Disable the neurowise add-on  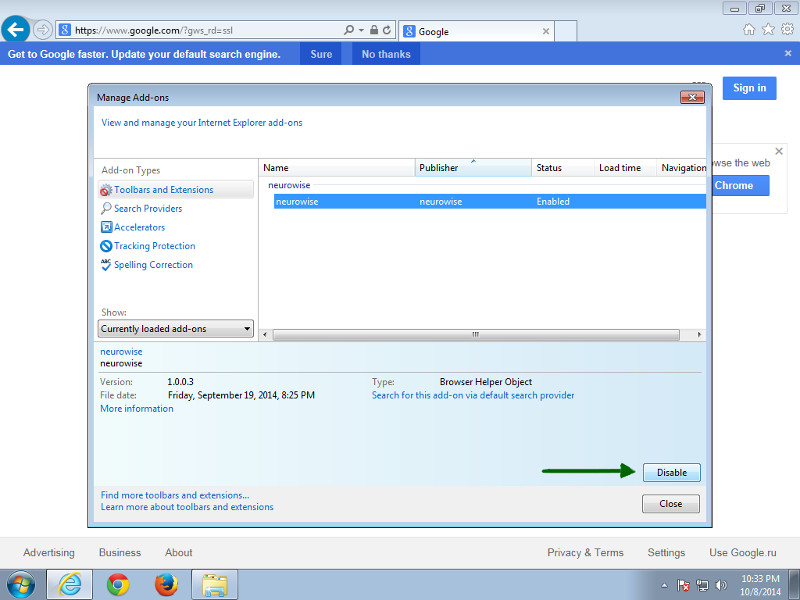coord(671,473)
